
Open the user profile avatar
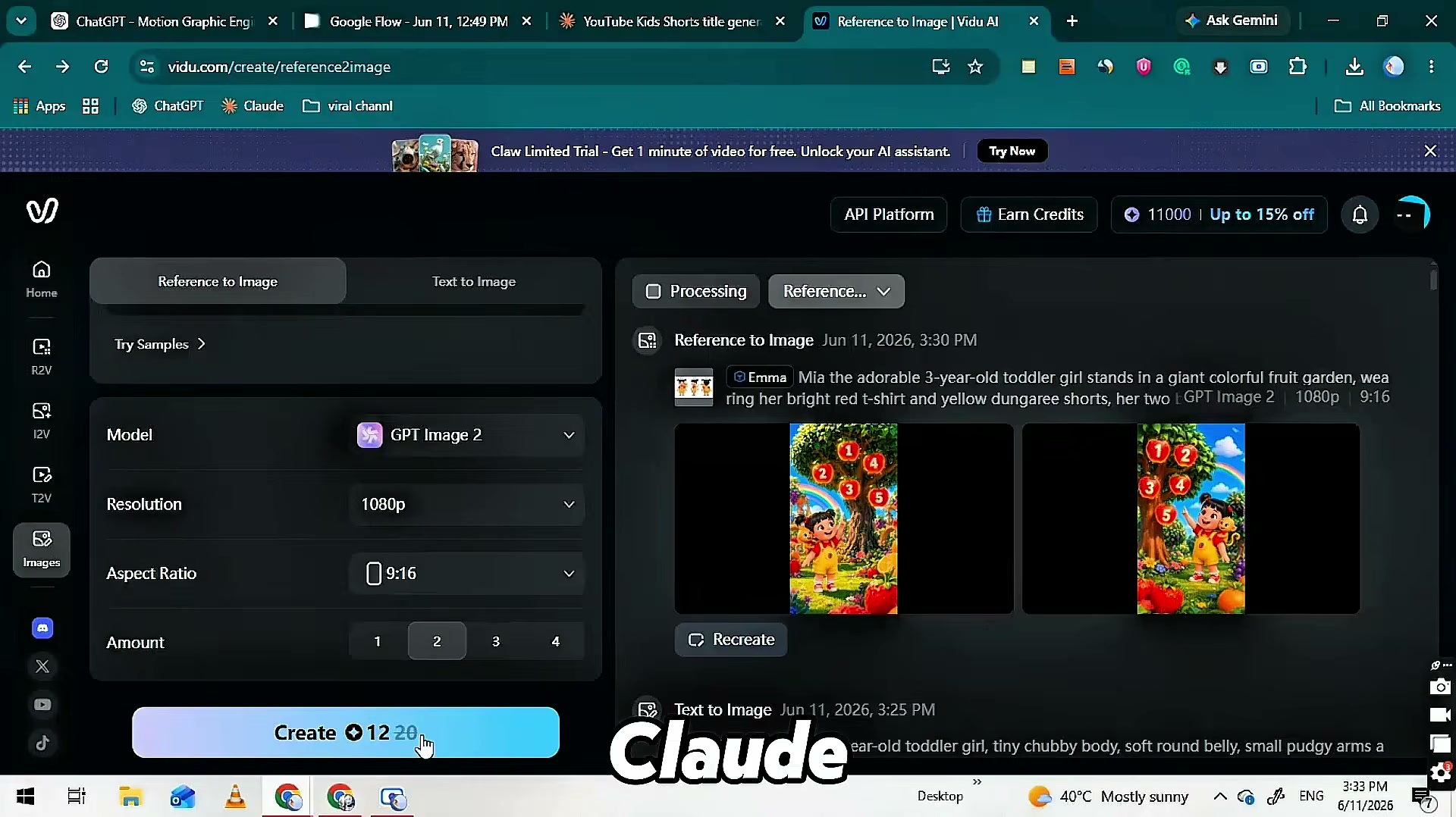(x=1413, y=214)
